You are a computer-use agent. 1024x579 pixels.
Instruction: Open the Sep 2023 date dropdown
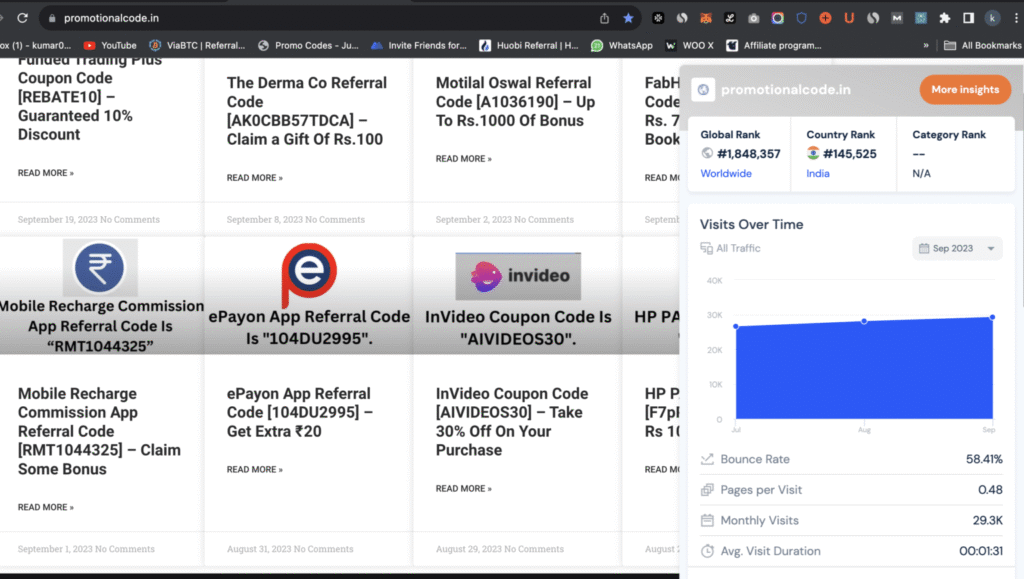[x=957, y=249]
